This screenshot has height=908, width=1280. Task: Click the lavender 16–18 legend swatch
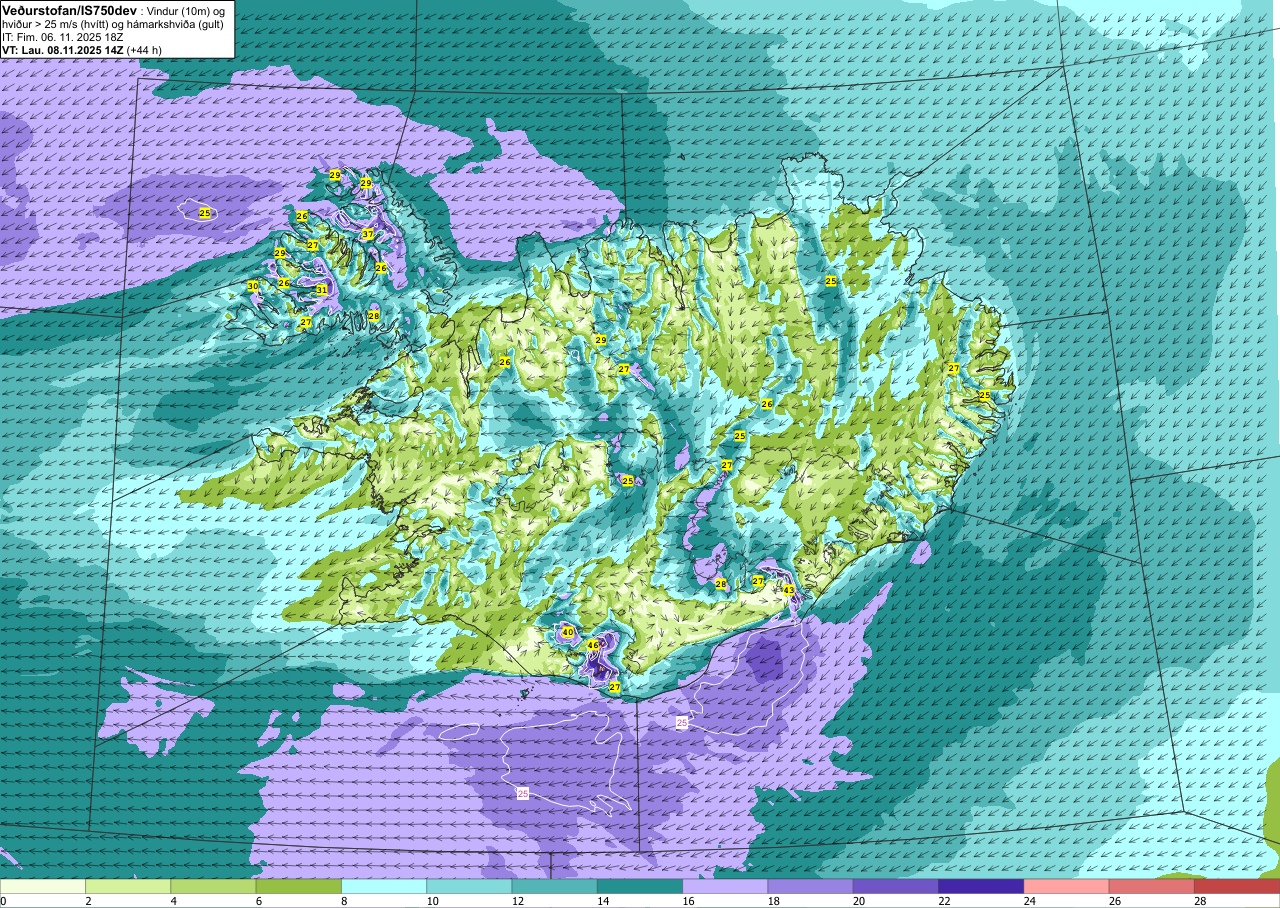tap(725, 886)
